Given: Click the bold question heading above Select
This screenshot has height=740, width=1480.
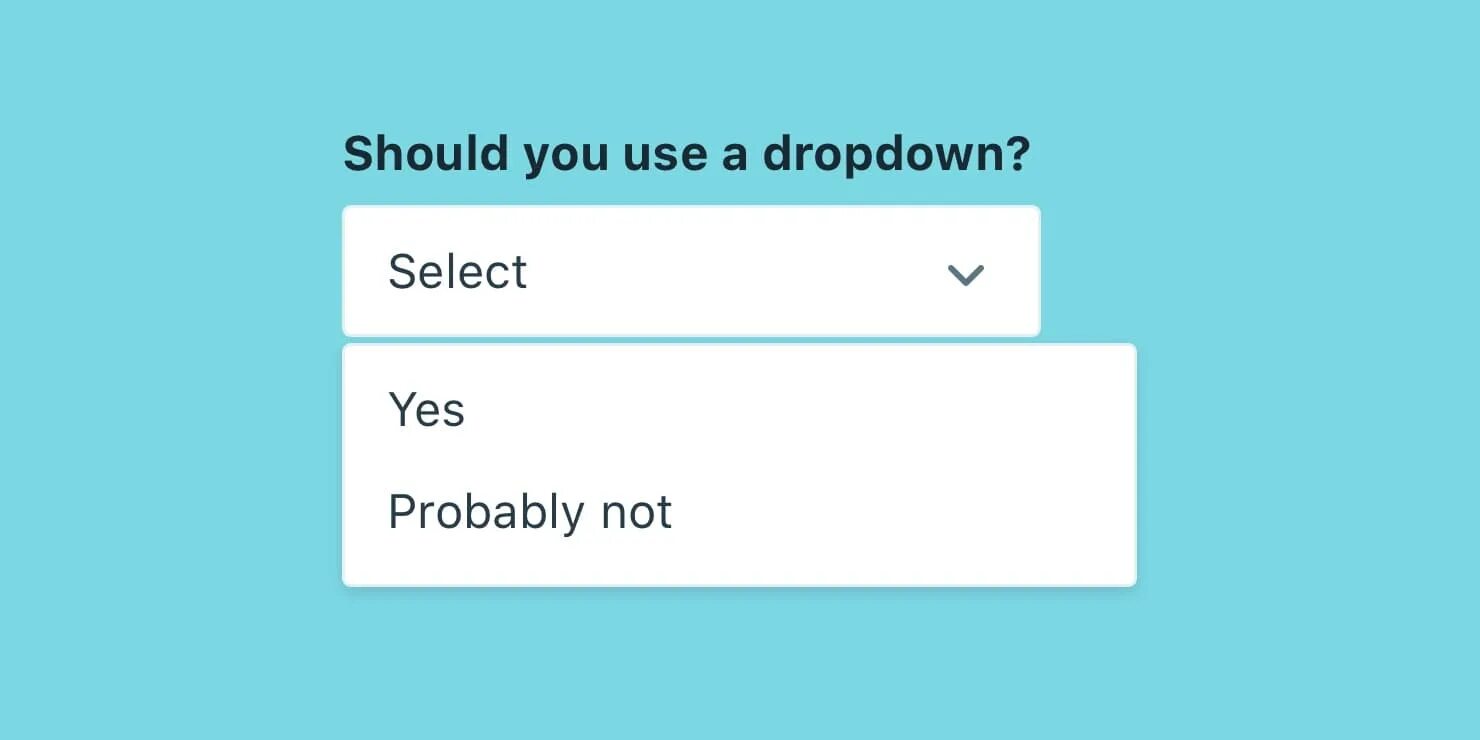Looking at the screenshot, I should (x=687, y=154).
